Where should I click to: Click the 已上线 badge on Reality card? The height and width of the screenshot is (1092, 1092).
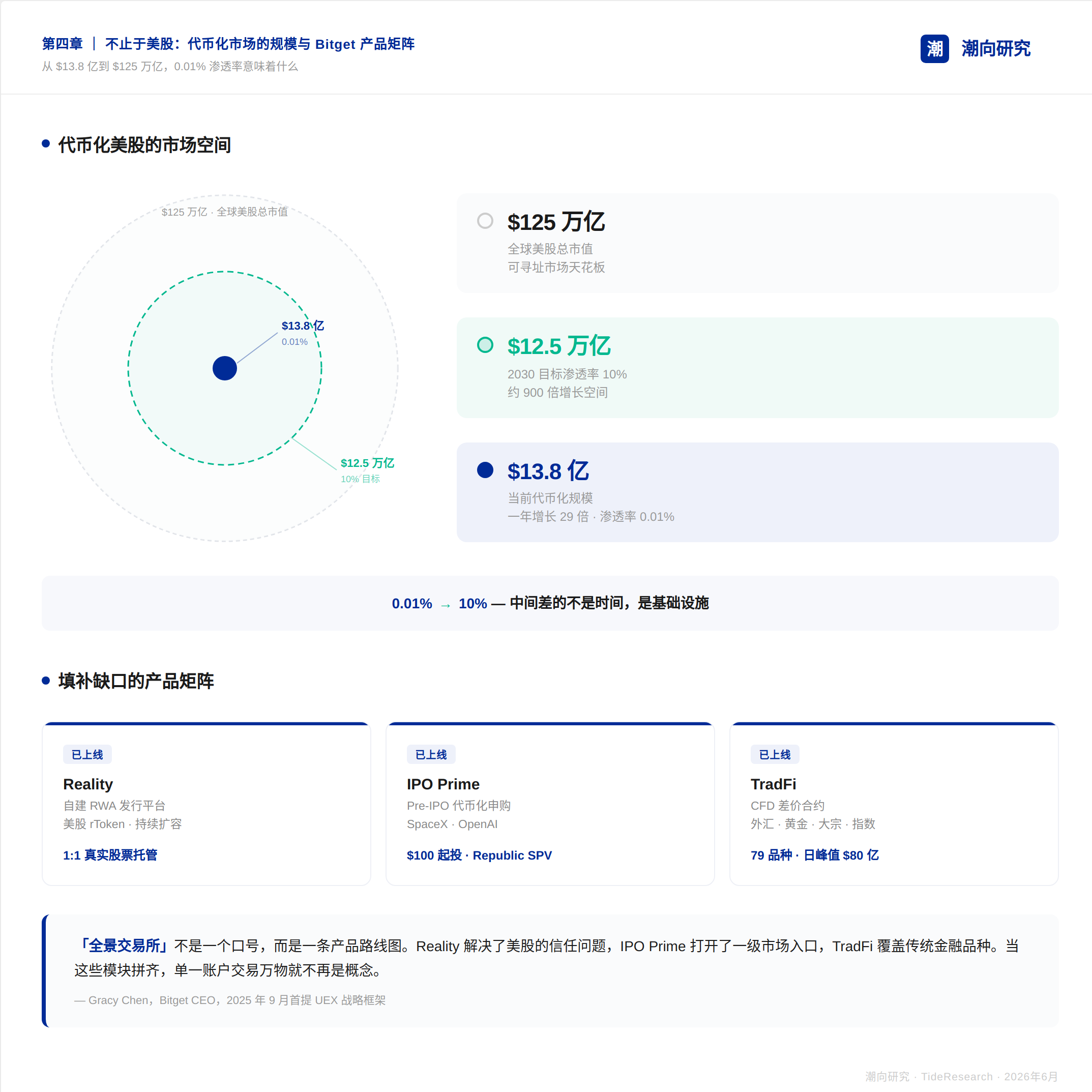pos(87,754)
